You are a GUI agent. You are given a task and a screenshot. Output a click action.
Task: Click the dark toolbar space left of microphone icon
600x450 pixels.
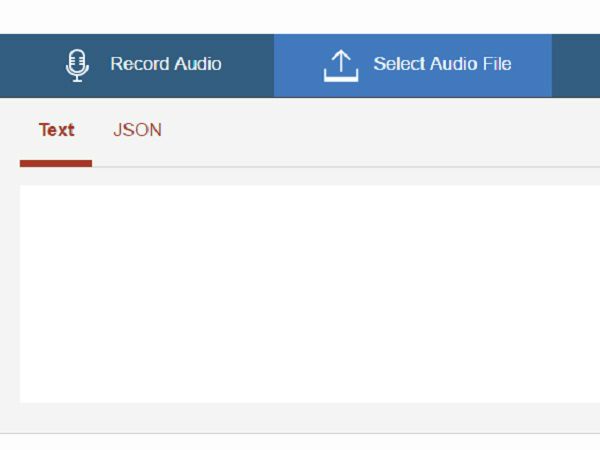click(32, 65)
